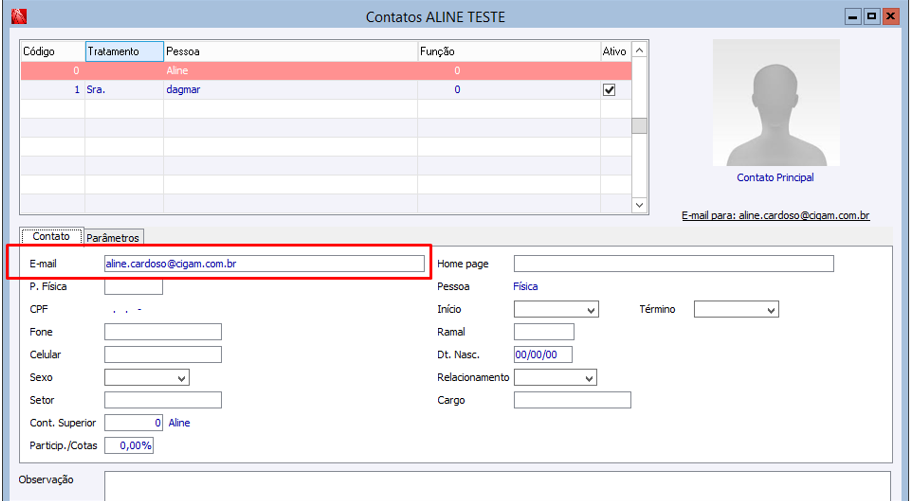Switch to the Parâmetros tab
The image size is (915, 501).
coord(113,238)
